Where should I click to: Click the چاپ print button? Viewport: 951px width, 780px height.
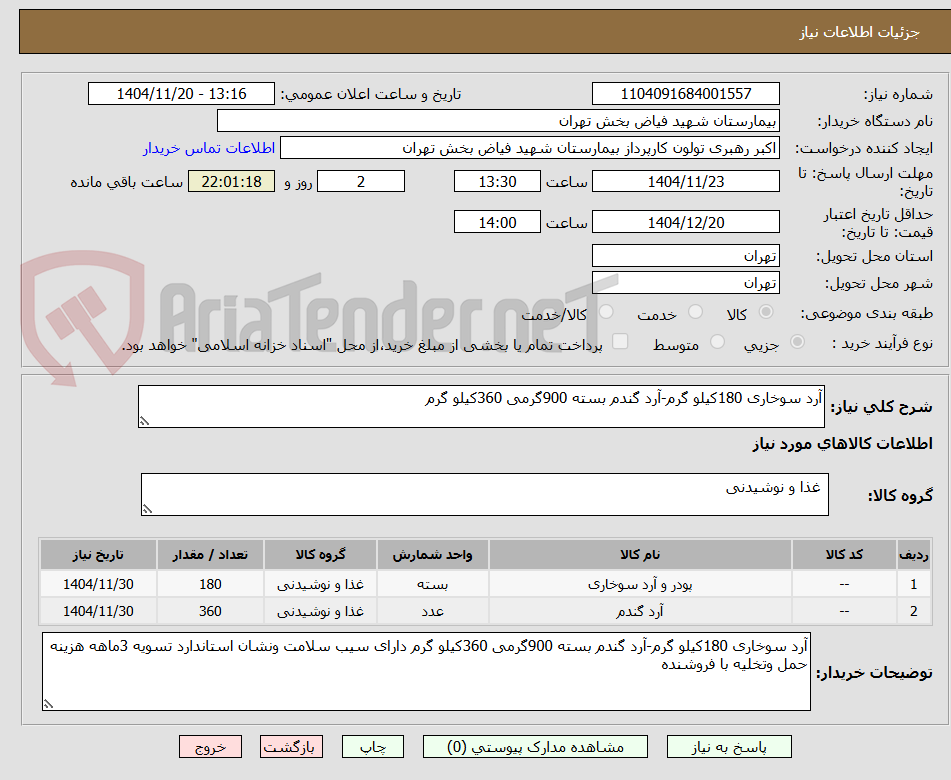click(372, 747)
